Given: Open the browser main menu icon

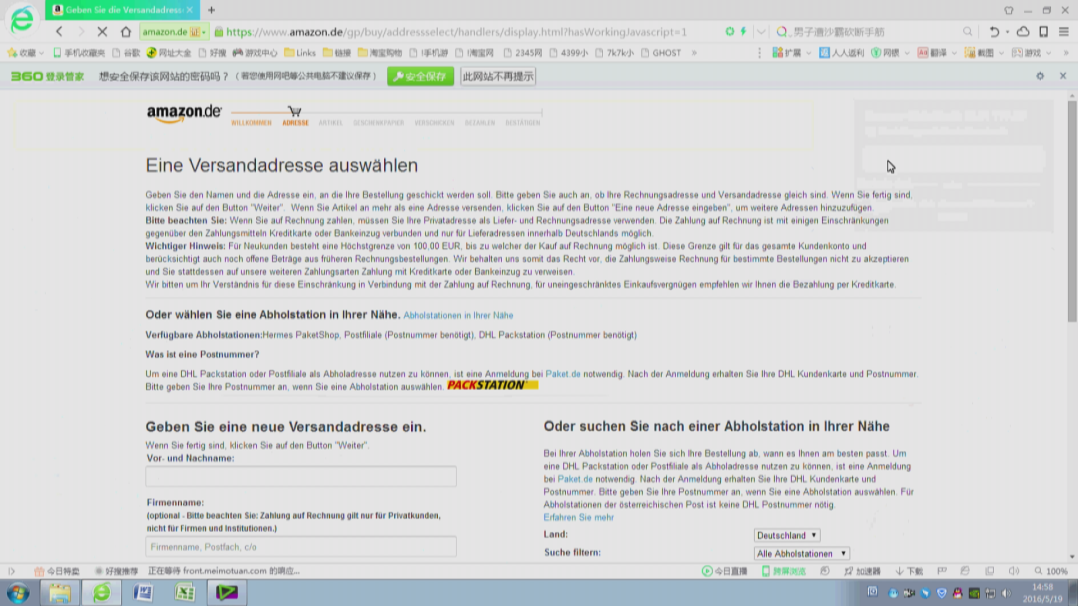Looking at the screenshot, I should point(1064,32).
